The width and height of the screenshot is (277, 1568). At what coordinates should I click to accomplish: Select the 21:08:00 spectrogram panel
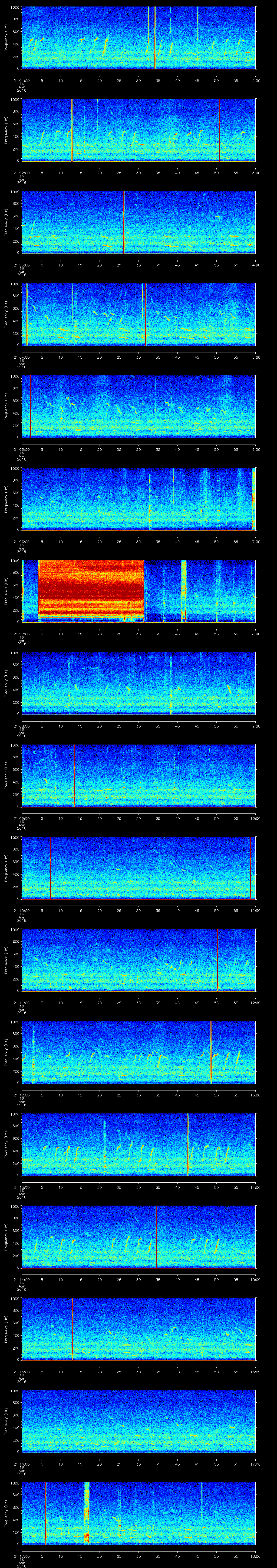coord(139,683)
